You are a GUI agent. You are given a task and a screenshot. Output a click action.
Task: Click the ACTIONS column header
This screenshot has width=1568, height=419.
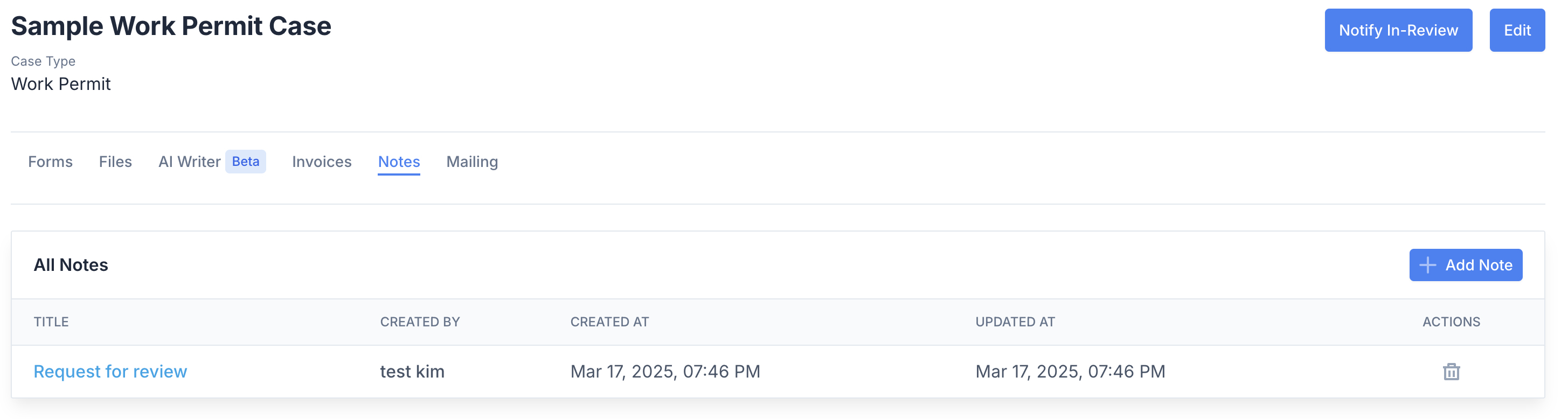(x=1451, y=322)
